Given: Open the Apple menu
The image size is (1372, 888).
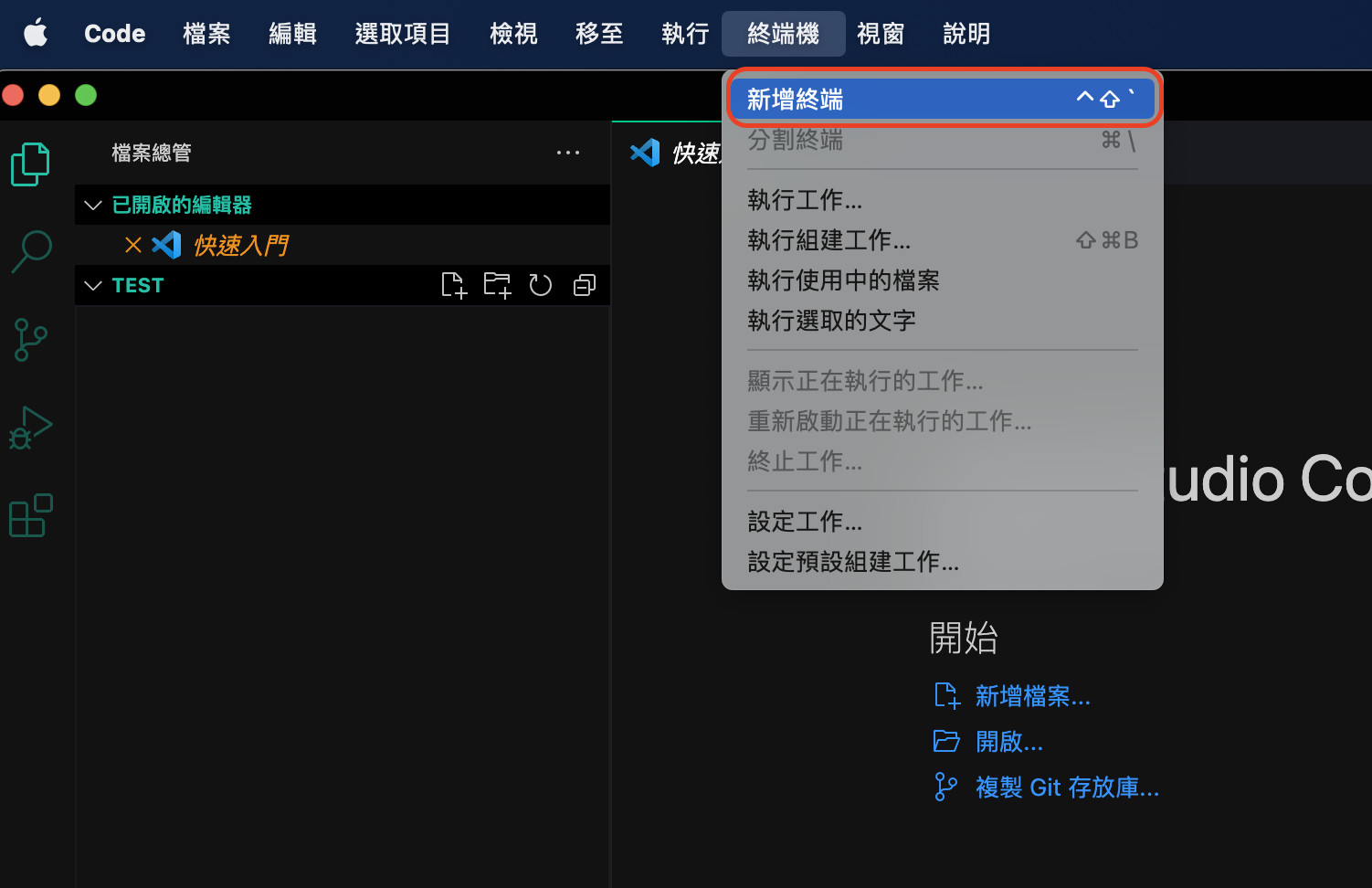Looking at the screenshot, I should [x=36, y=34].
